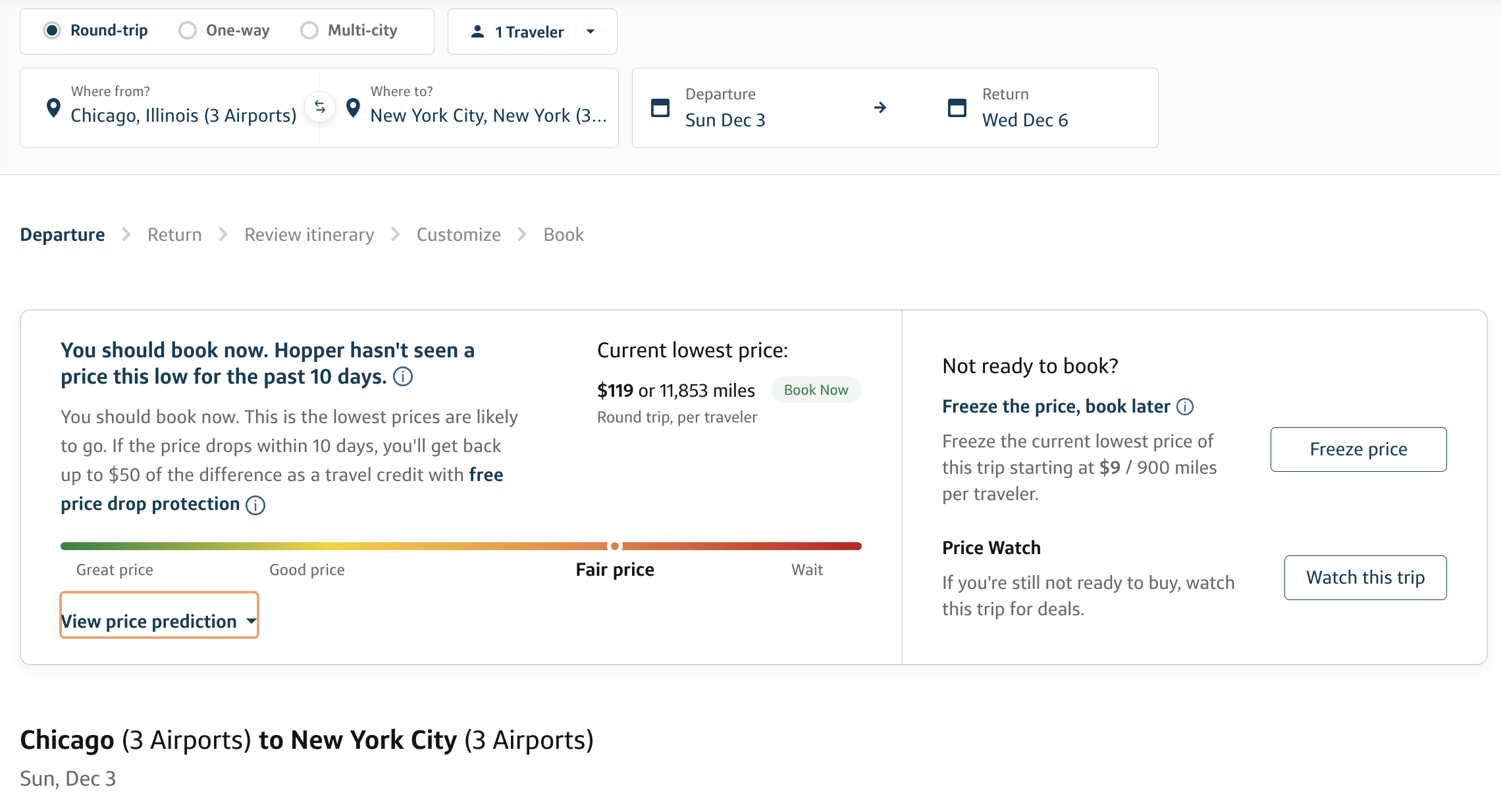Click the Round trip, per traveler text
Viewport: 1501px width, 812px height.
coord(677,418)
